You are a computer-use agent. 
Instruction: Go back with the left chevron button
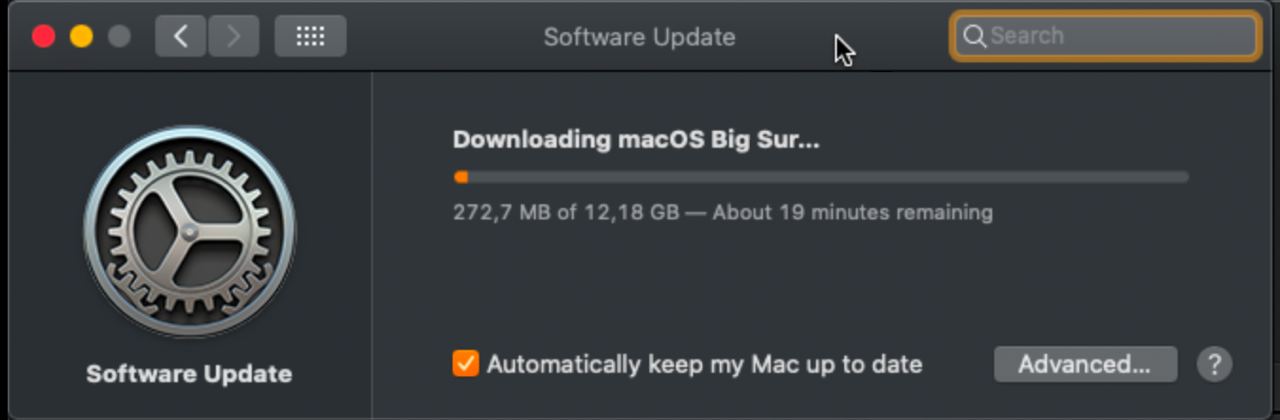181,37
